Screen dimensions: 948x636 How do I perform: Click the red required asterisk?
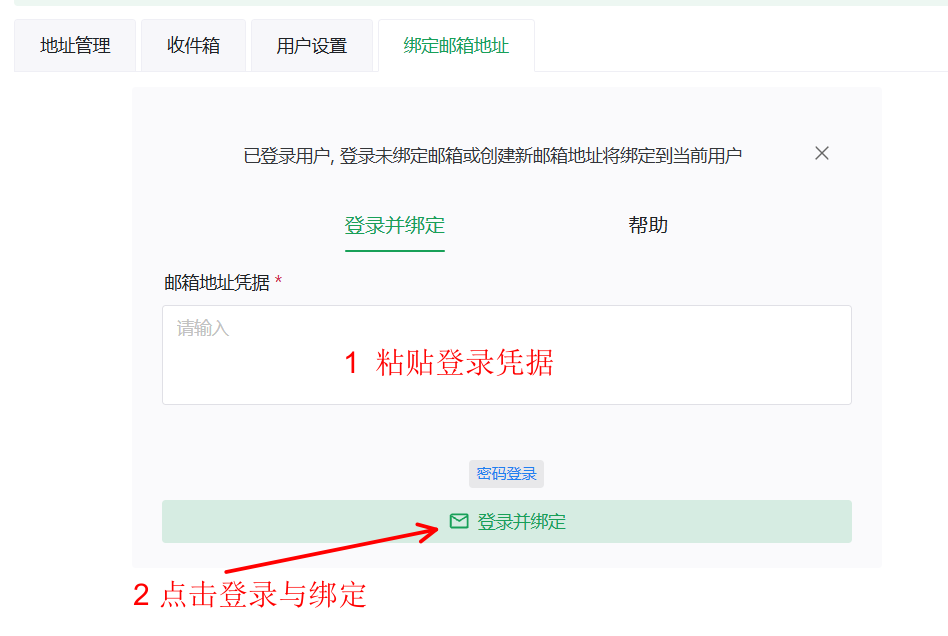pos(279,283)
